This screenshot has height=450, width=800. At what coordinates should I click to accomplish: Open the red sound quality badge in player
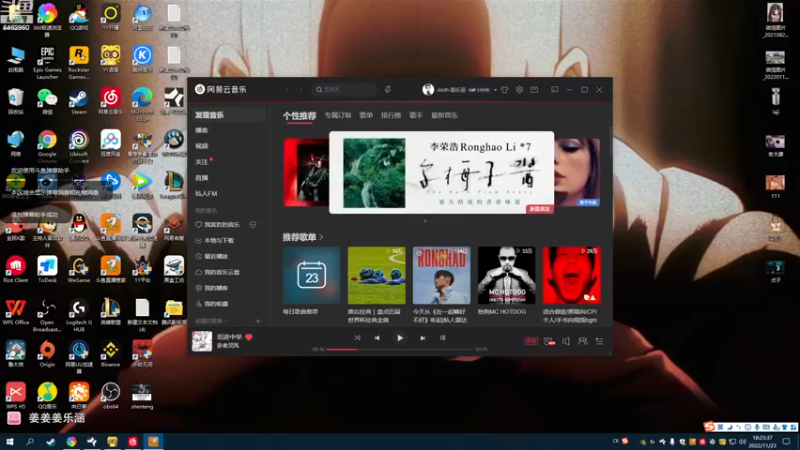(x=531, y=341)
